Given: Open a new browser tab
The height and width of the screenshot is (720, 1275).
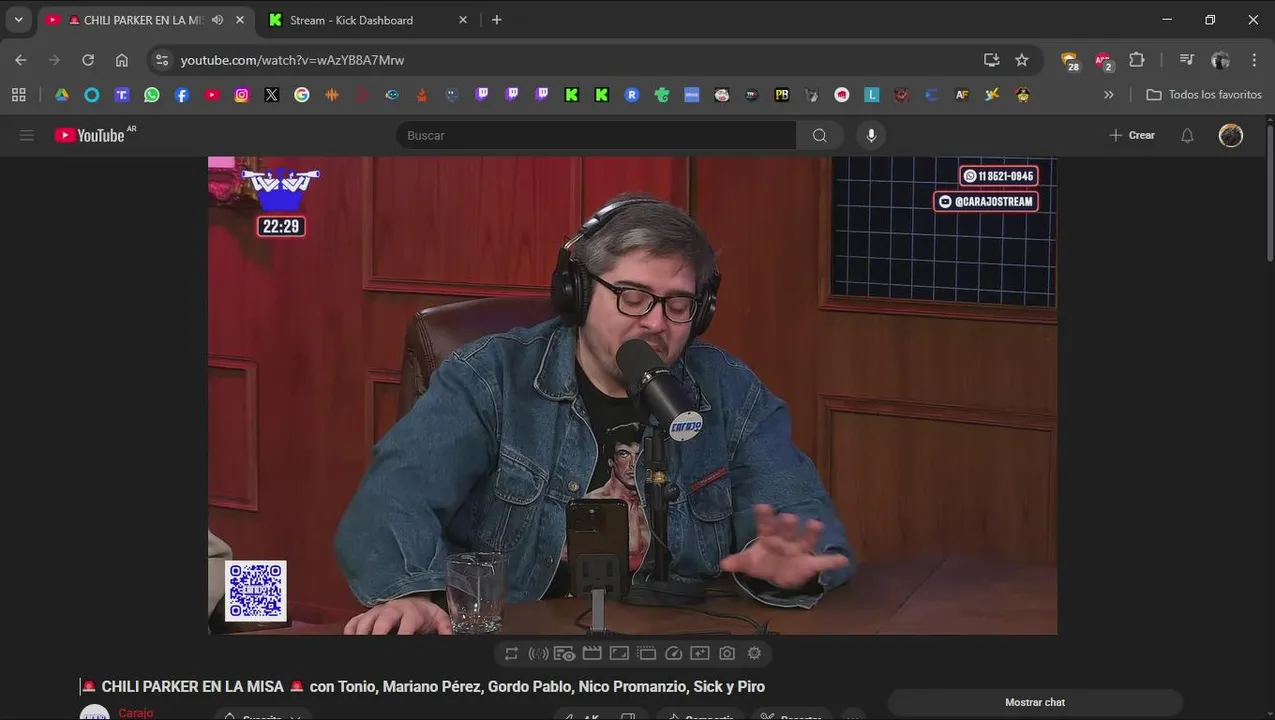Looking at the screenshot, I should pos(497,20).
